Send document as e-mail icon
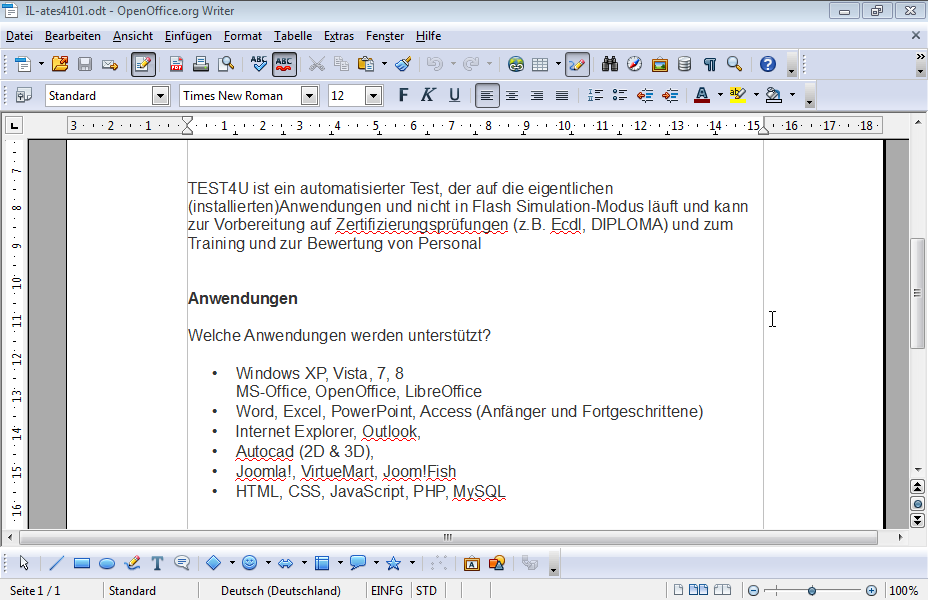928x600 pixels. pos(110,64)
